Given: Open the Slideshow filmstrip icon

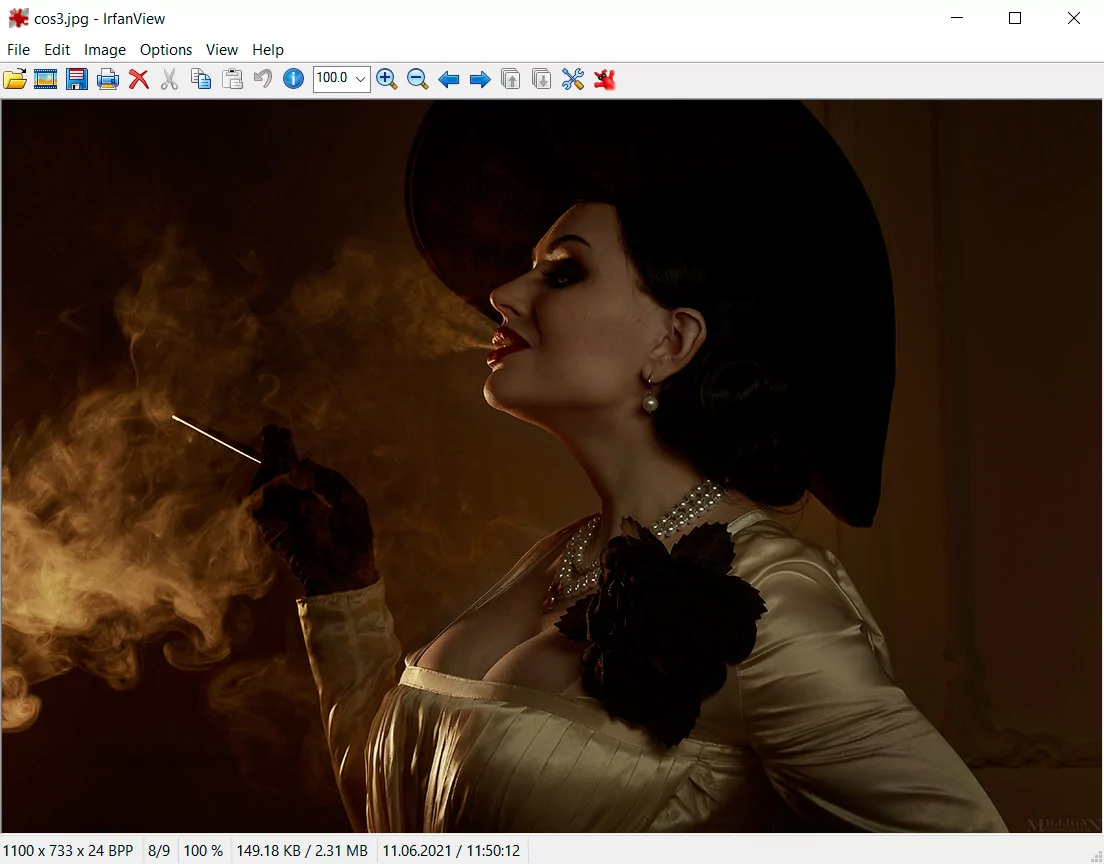Looking at the screenshot, I should click(46, 79).
